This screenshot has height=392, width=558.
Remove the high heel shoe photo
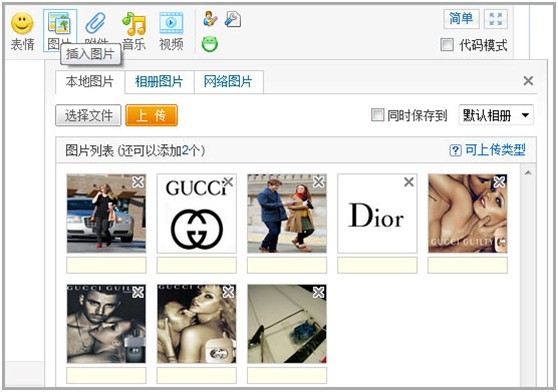point(319,292)
